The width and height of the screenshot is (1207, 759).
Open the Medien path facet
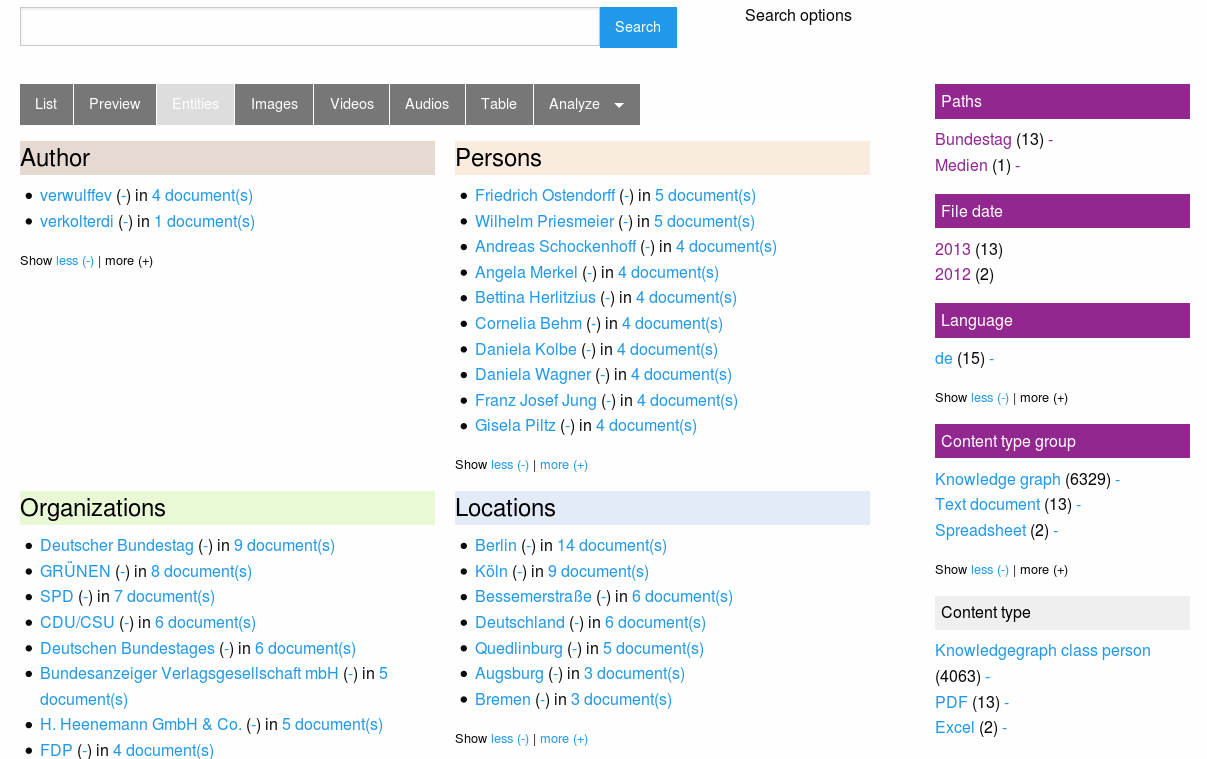click(x=961, y=165)
